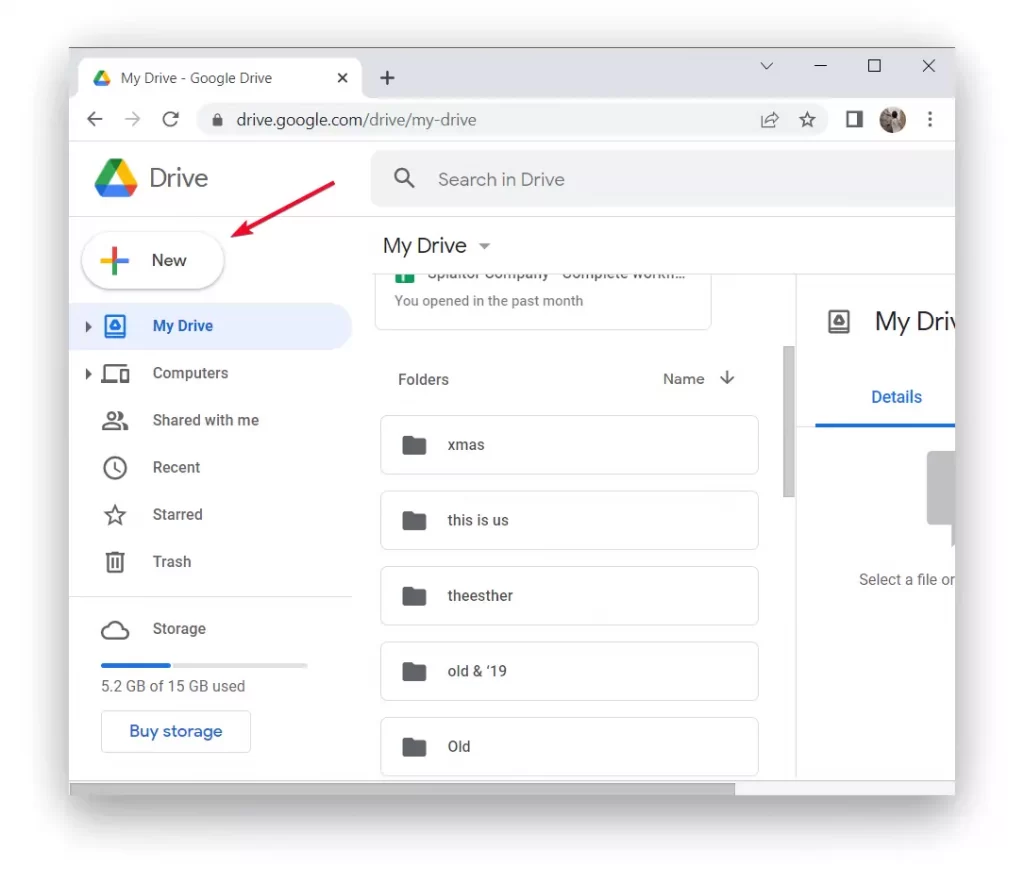Click the Old folder icon
Viewport: 1024px width, 883px height.
tap(414, 747)
